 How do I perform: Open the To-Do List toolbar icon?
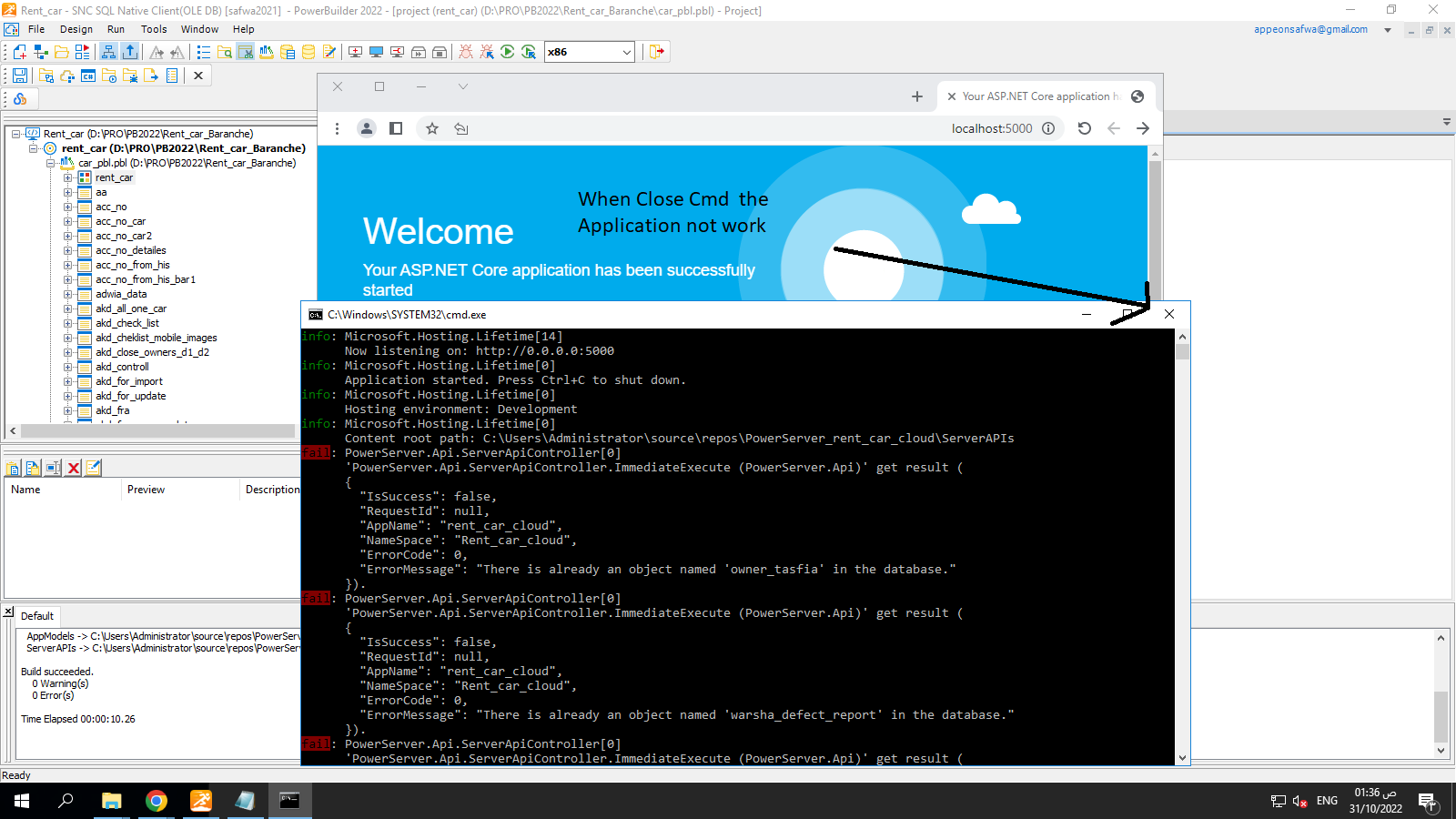pos(203,52)
